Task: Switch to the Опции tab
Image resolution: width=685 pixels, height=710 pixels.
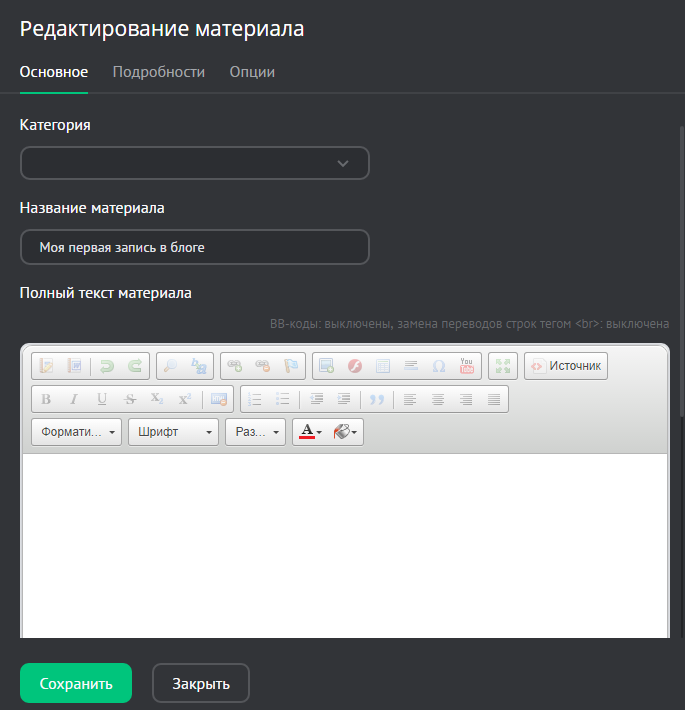Action: point(252,72)
